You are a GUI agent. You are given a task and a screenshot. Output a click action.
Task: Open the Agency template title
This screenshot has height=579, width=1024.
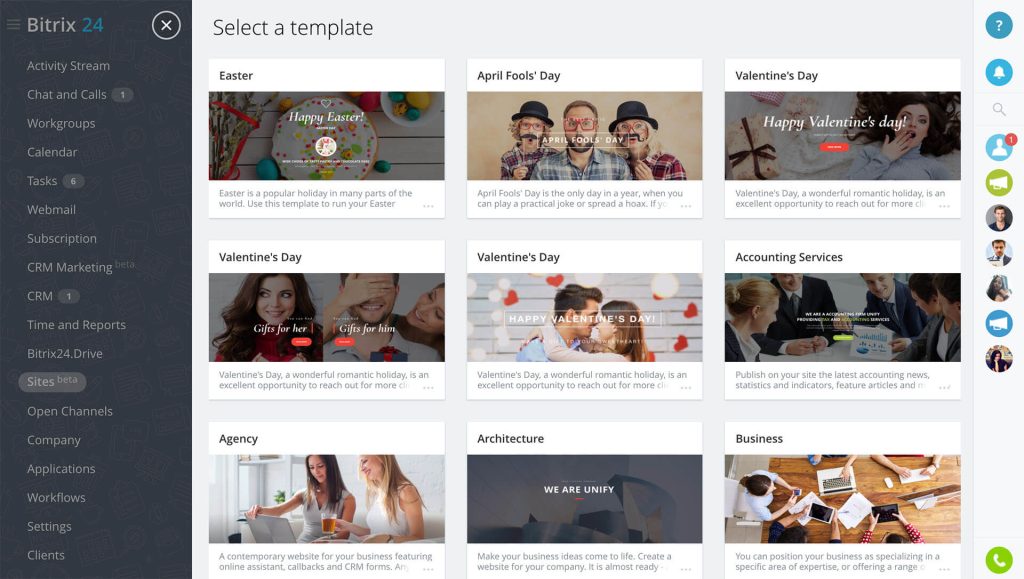[238, 439]
